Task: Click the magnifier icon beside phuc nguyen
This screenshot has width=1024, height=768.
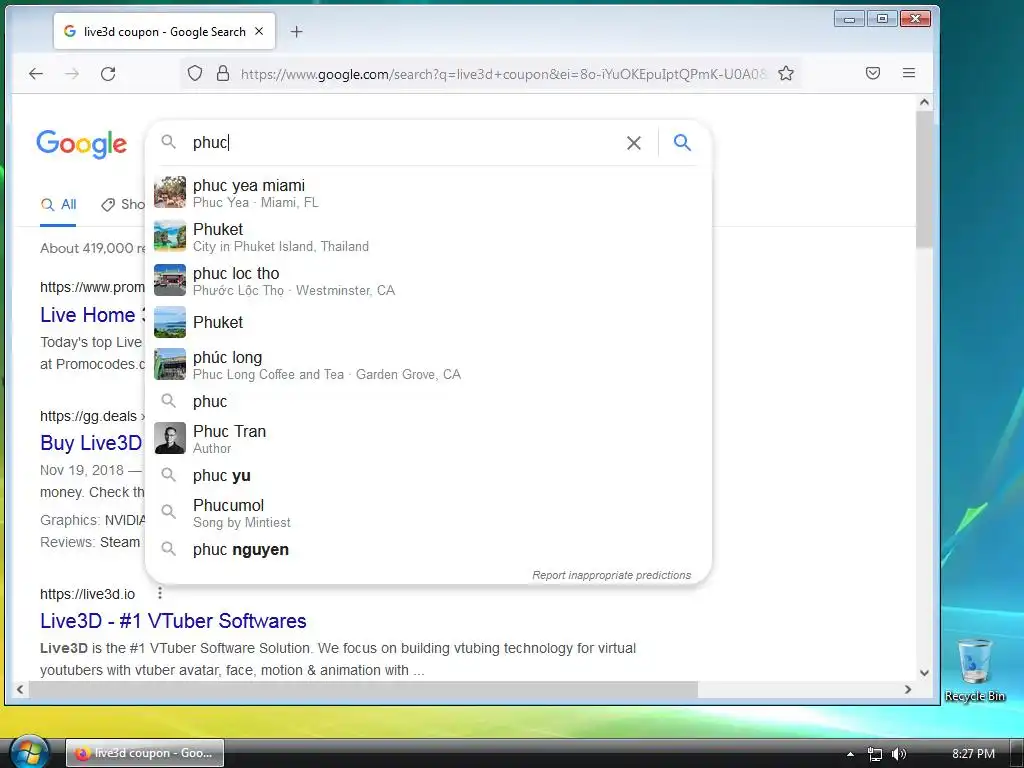Action: [168, 549]
